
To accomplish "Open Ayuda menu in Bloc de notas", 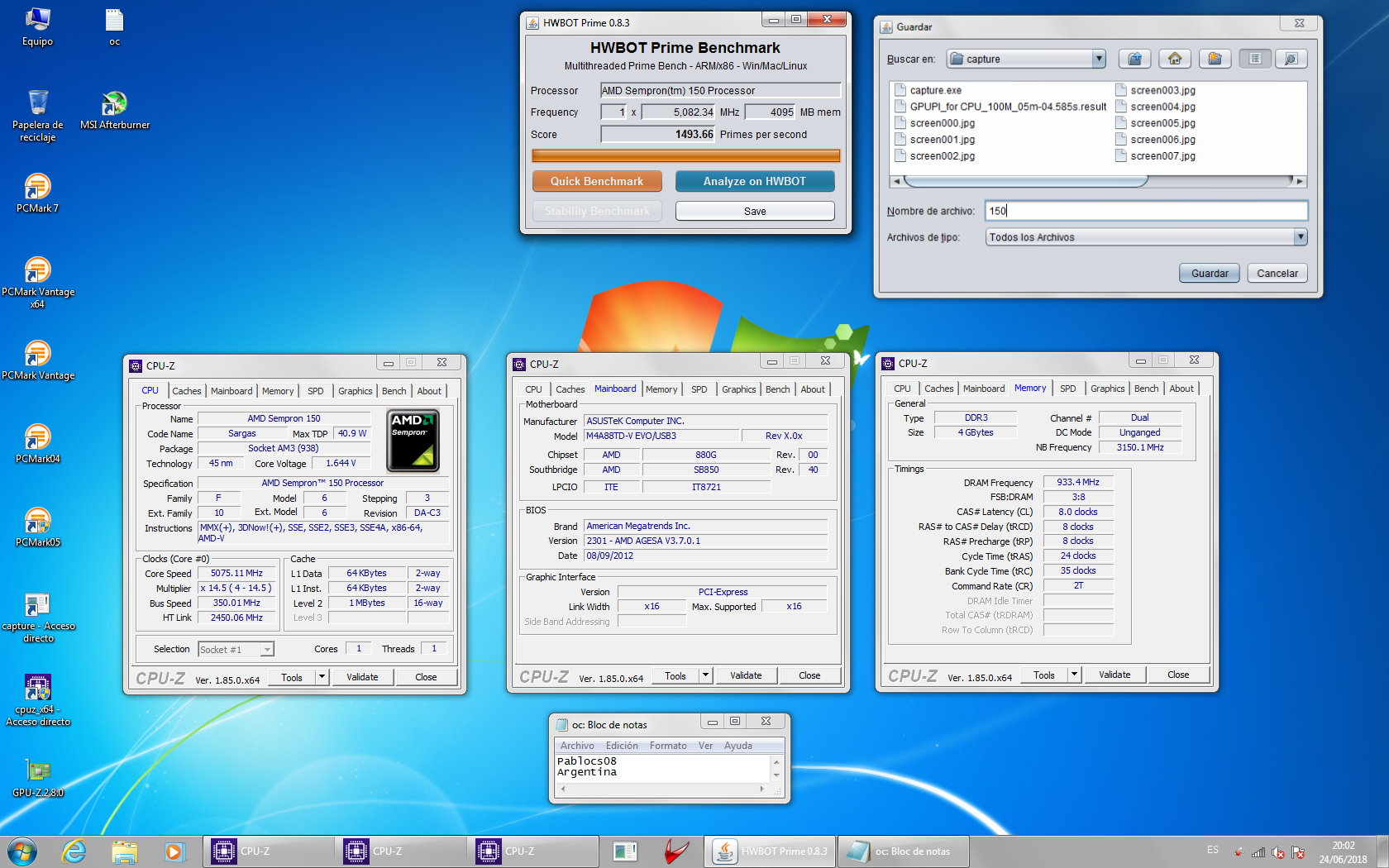I will tap(738, 746).
